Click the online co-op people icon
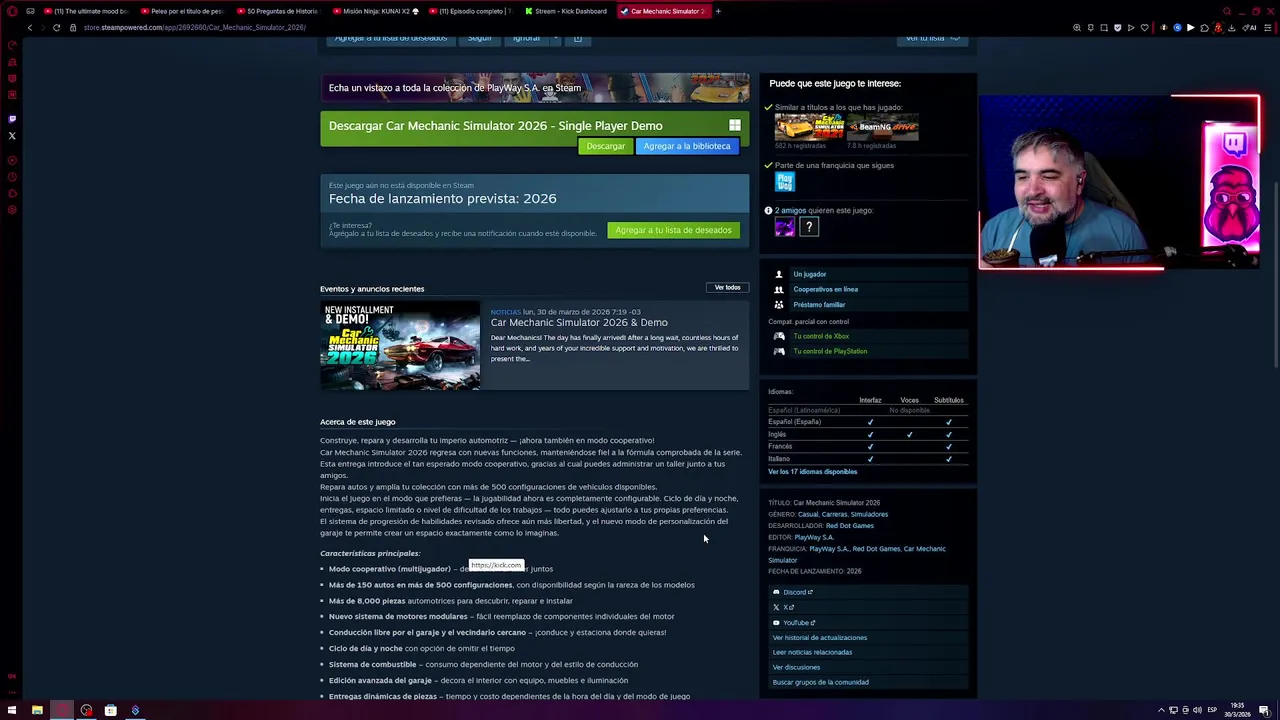The width and height of the screenshot is (1280, 720). coord(779,289)
